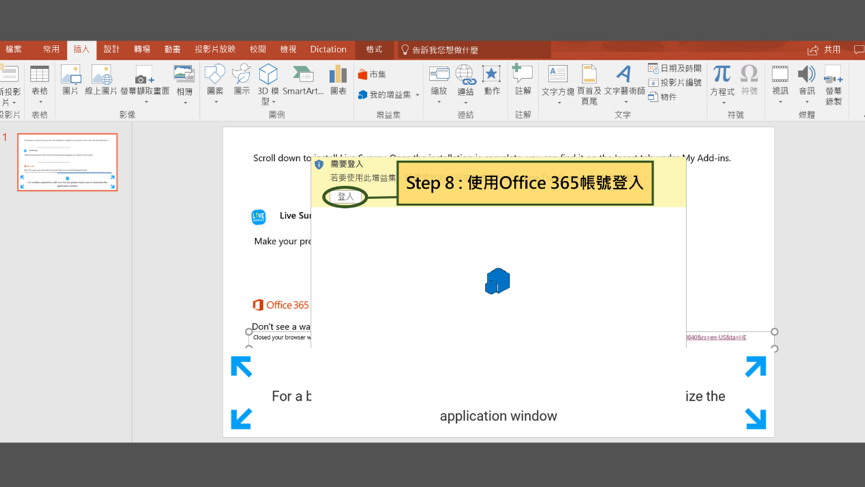
Task: Click the Screenshot (螢幕擷取畫面) icon
Action: coord(145,77)
